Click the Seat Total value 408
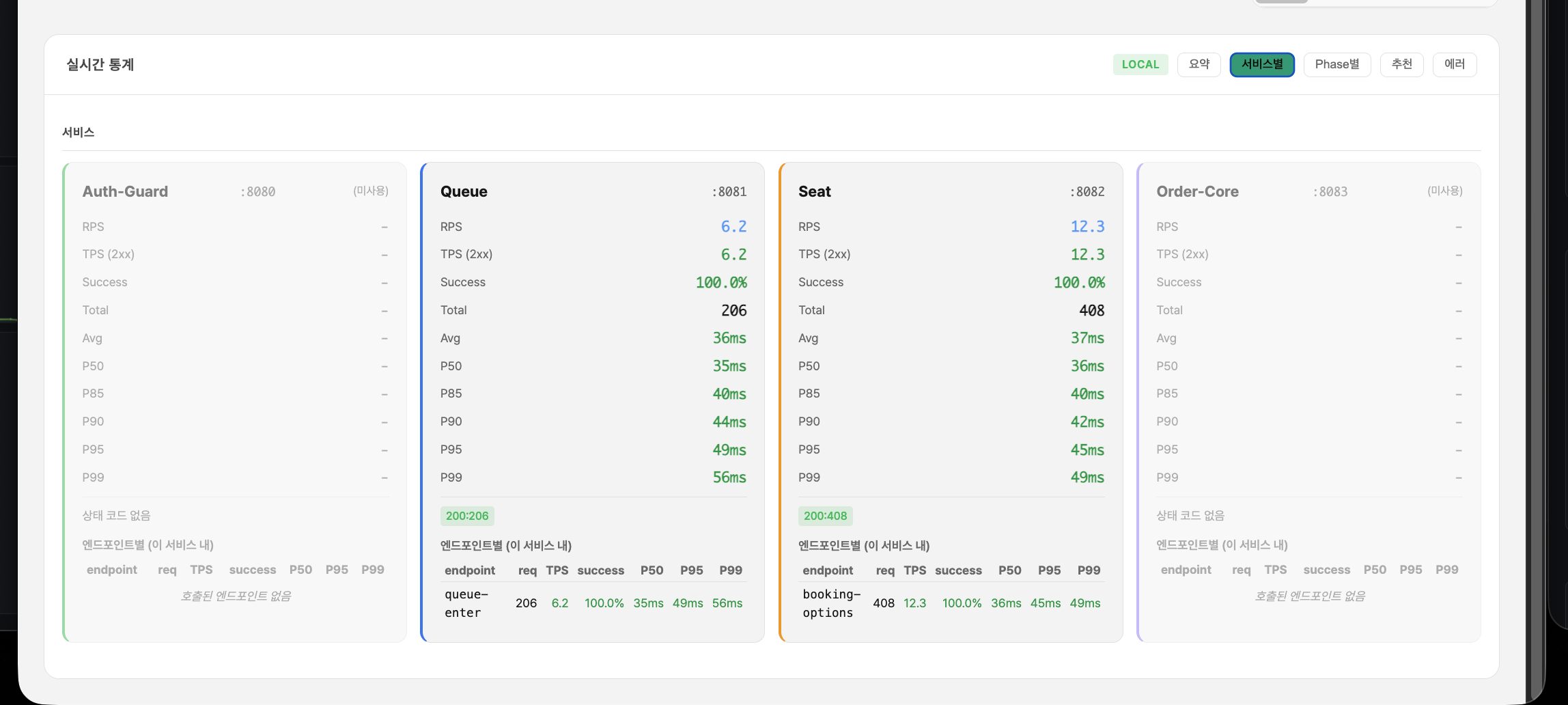Image resolution: width=1568 pixels, height=705 pixels. [x=1091, y=310]
